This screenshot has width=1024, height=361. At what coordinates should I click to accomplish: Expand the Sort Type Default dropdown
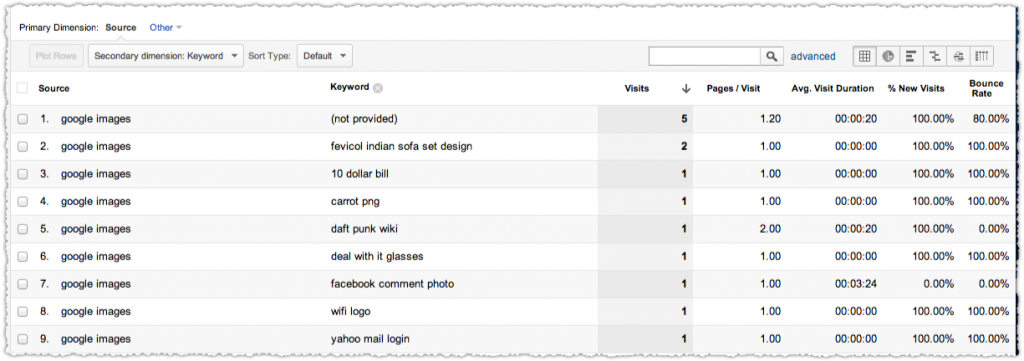(325, 56)
